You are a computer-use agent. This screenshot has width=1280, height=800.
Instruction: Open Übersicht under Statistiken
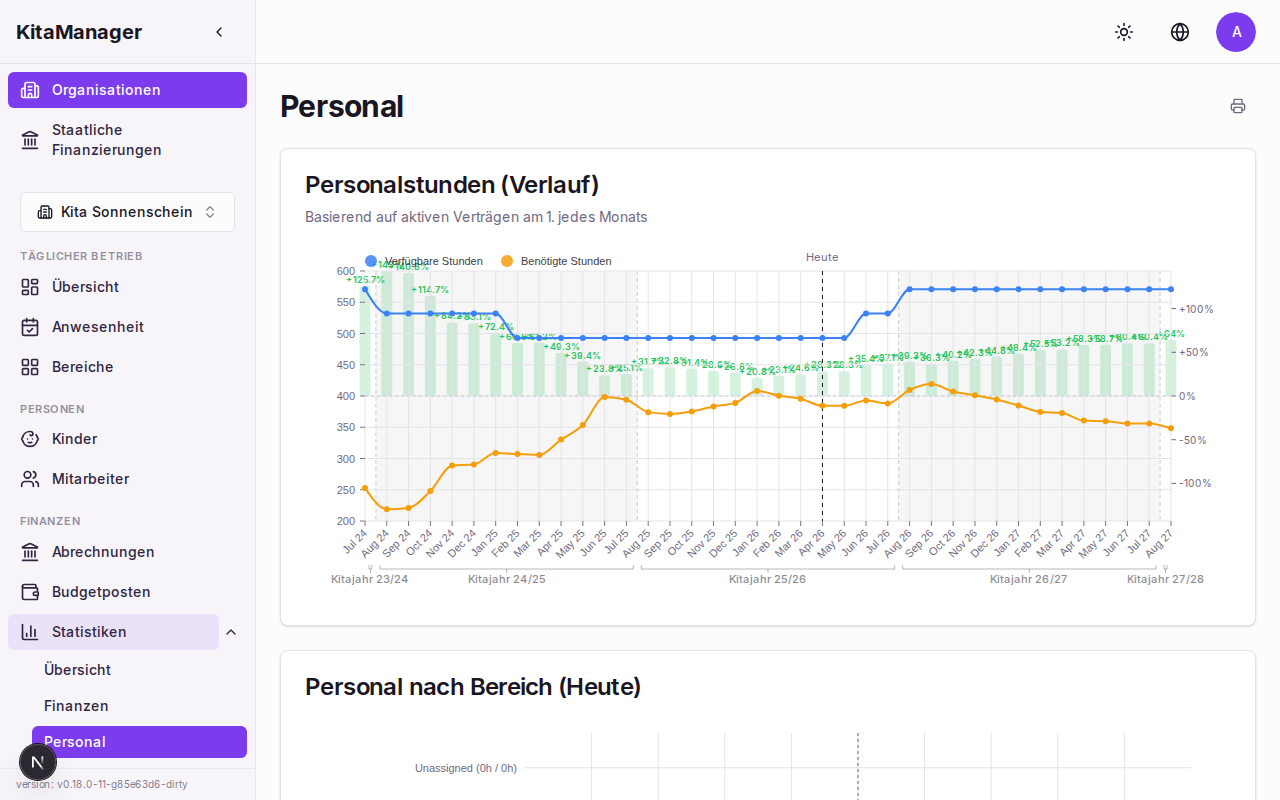pos(77,670)
